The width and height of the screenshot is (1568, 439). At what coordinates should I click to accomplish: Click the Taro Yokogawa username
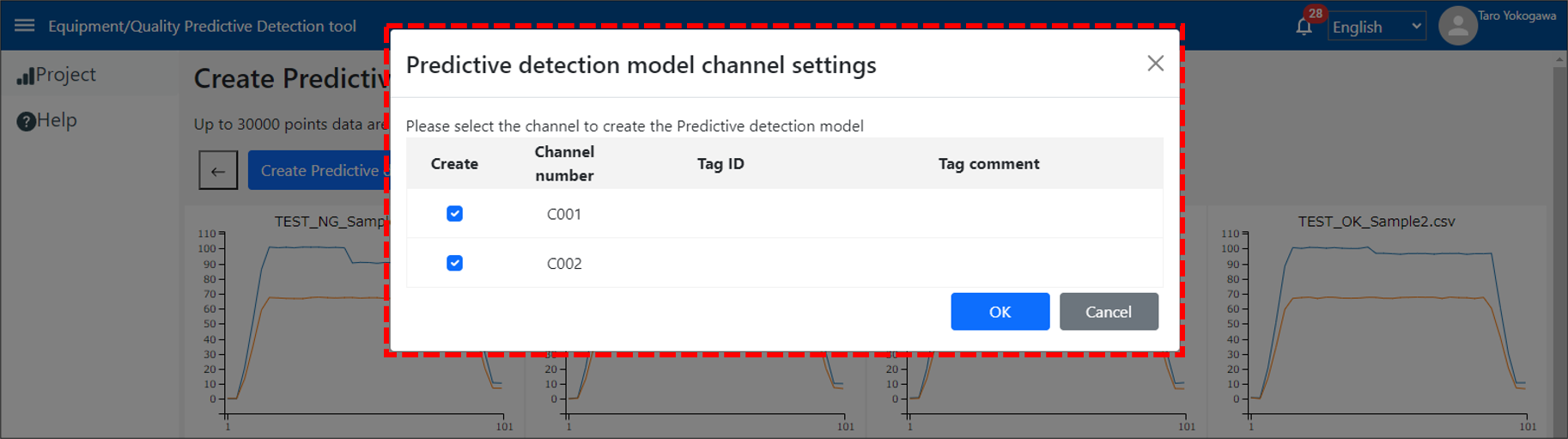tap(1516, 15)
